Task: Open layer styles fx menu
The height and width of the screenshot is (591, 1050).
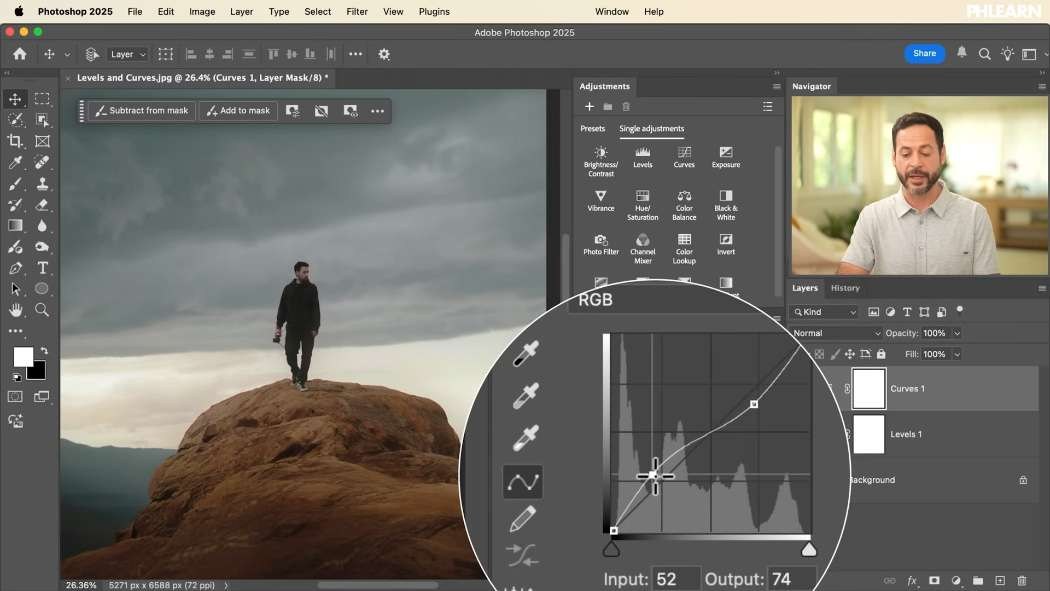Action: click(x=911, y=580)
